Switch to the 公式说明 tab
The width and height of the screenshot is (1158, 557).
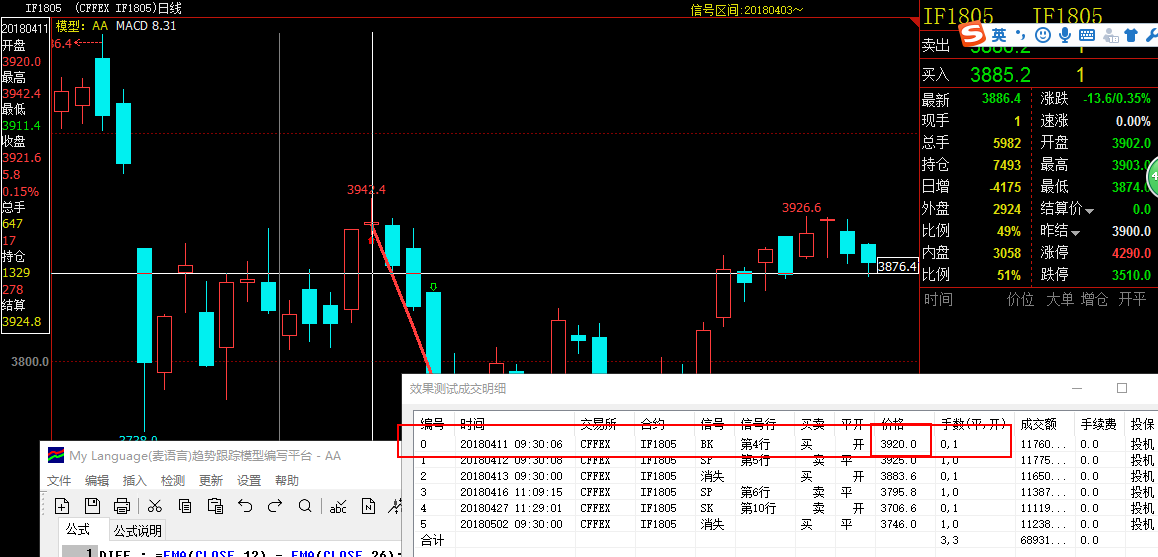pyautogui.click(x=137, y=530)
